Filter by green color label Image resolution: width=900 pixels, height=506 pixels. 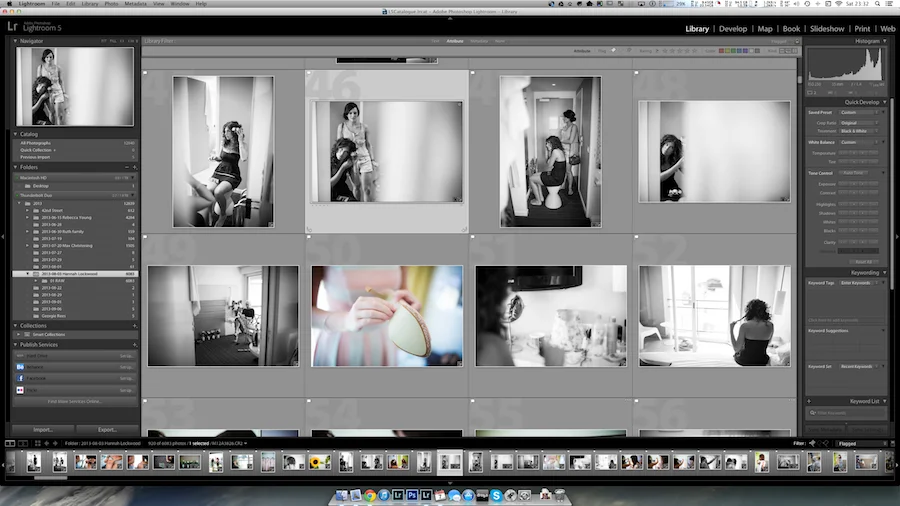tap(734, 50)
